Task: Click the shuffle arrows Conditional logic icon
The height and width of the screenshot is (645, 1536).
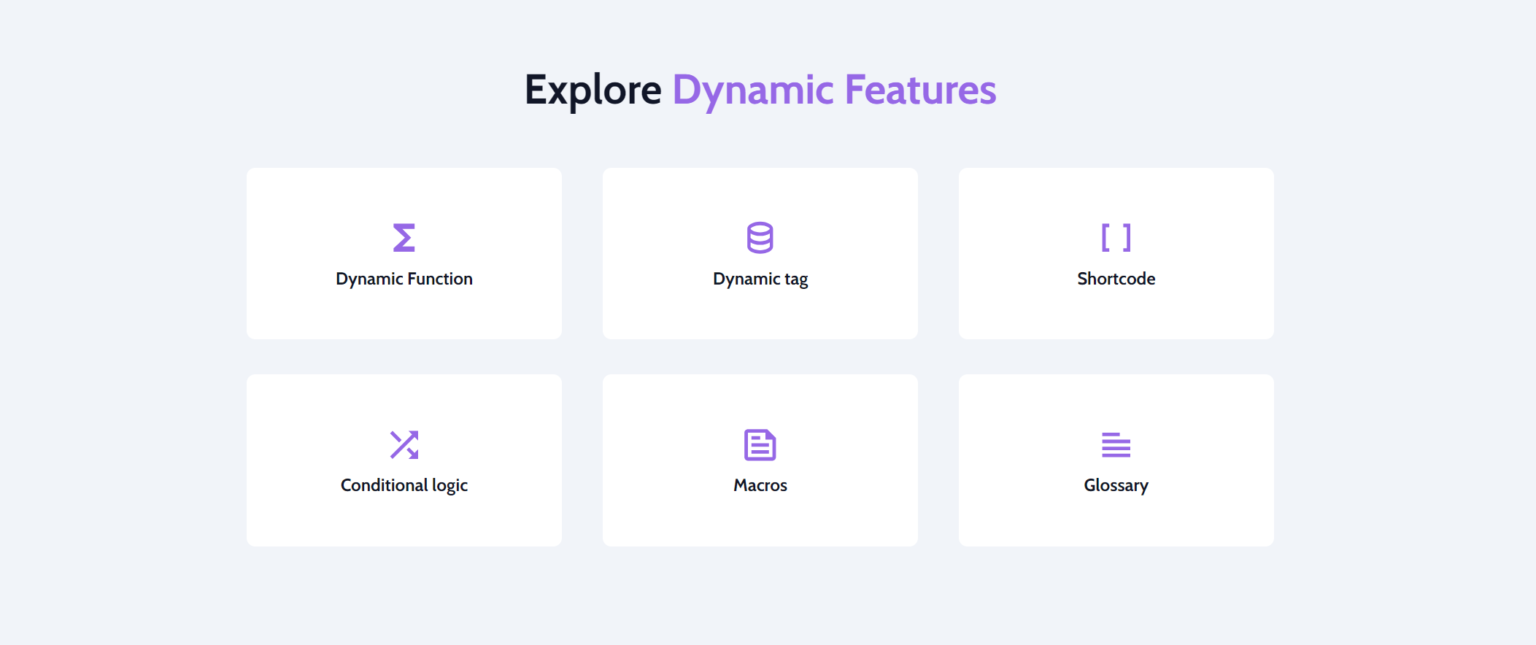Action: click(x=404, y=445)
